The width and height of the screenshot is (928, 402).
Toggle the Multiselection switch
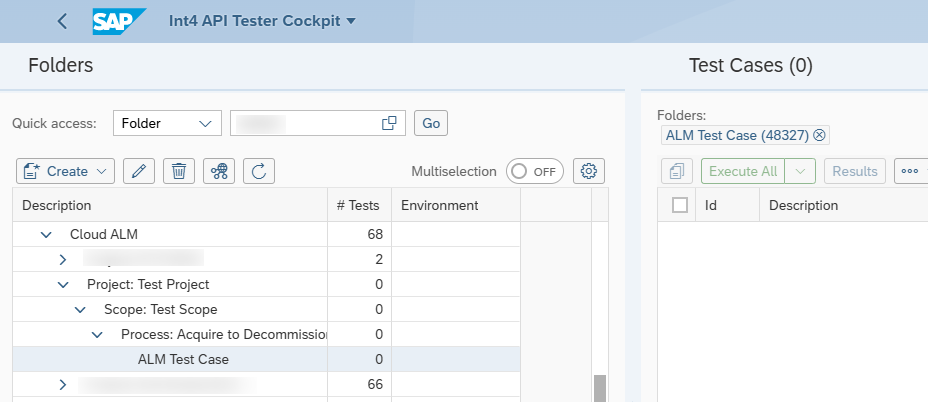[534, 171]
